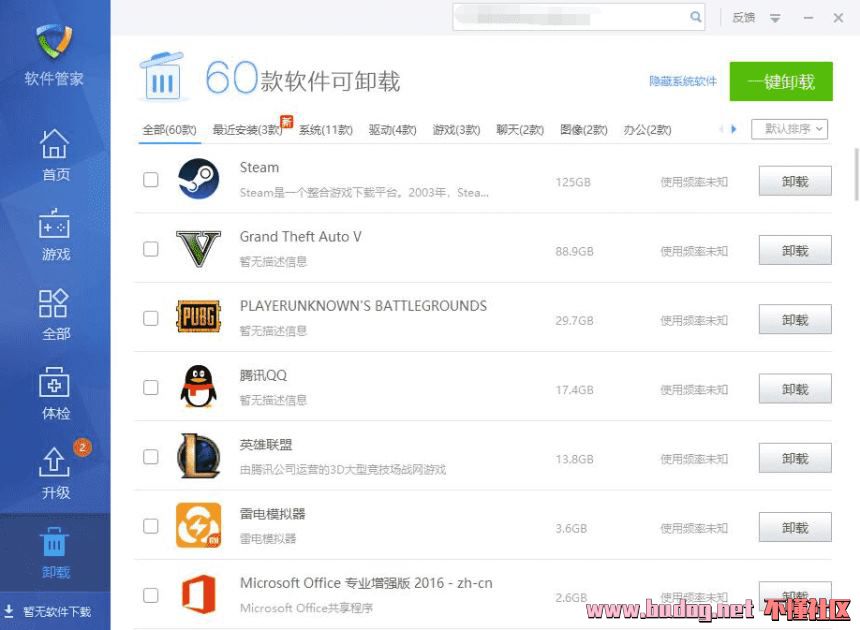Image resolution: width=860 pixels, height=630 pixels.
Task: Click the 英雄联盟 League icon
Action: pyautogui.click(x=199, y=456)
